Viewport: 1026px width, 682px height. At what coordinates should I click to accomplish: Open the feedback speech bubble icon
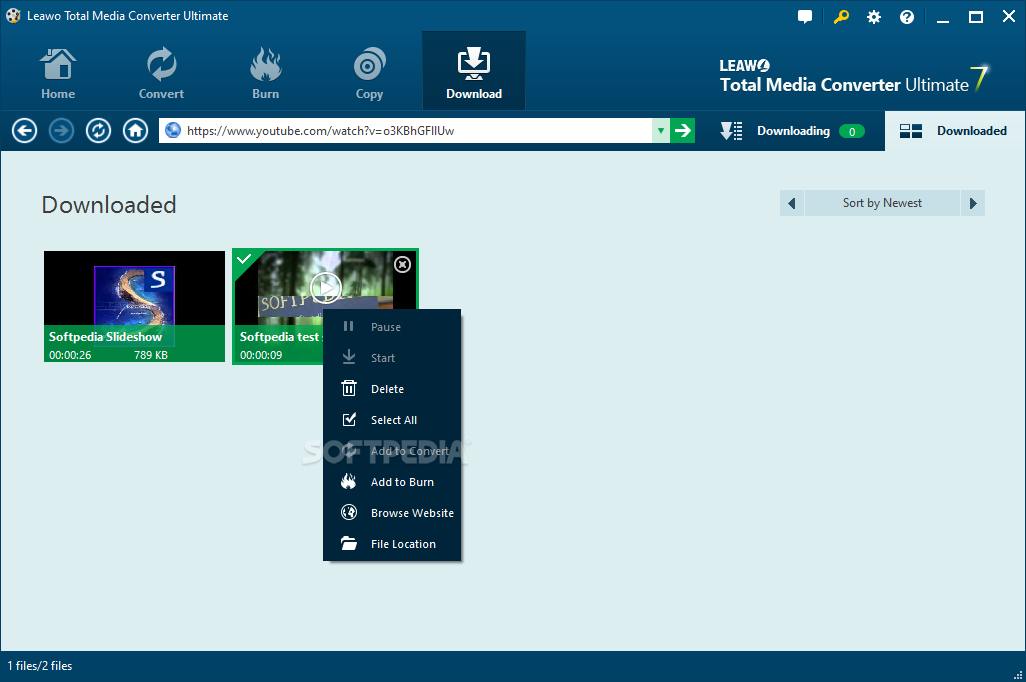[805, 17]
